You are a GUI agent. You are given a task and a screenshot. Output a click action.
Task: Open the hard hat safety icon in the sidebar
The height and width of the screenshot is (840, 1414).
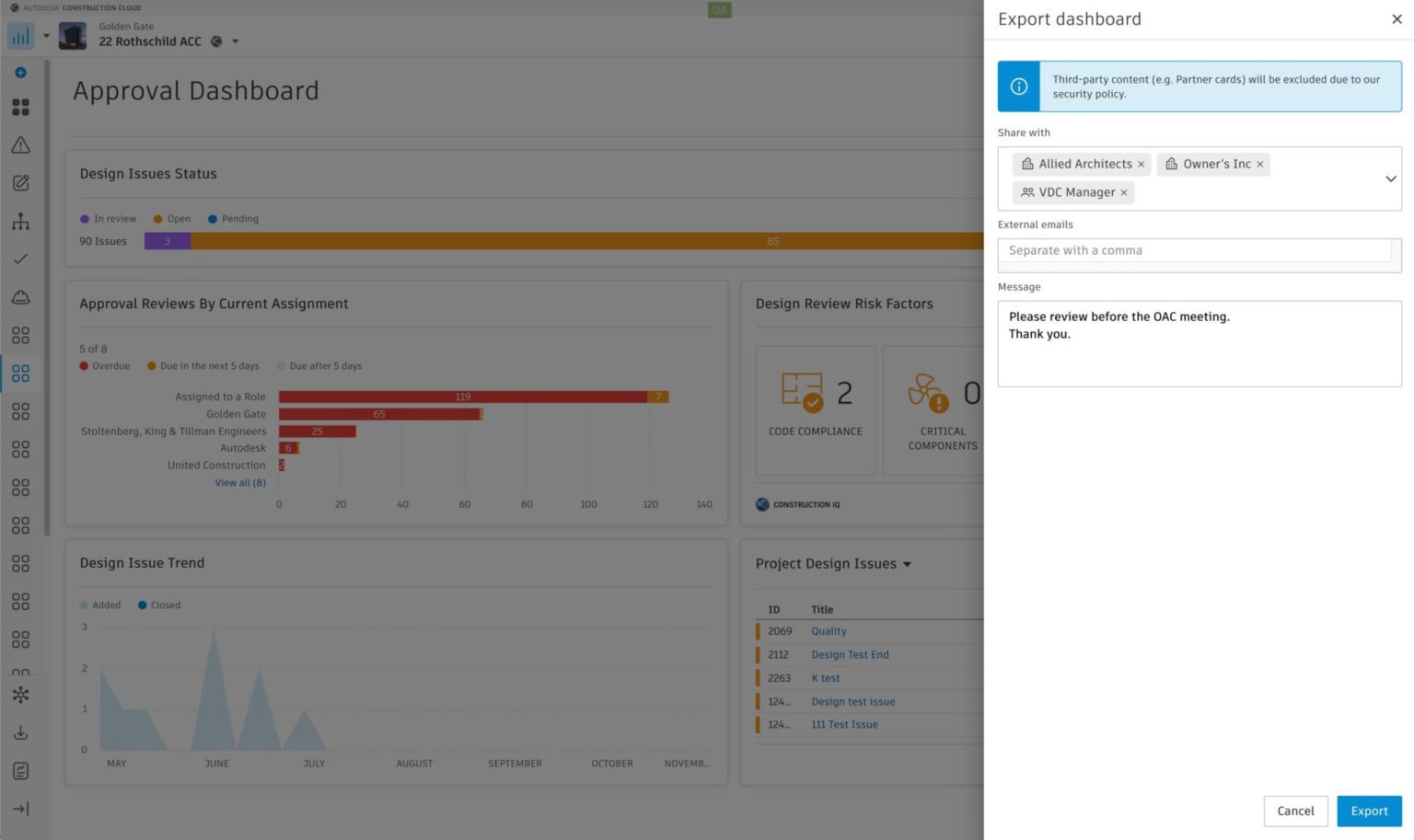(x=20, y=296)
